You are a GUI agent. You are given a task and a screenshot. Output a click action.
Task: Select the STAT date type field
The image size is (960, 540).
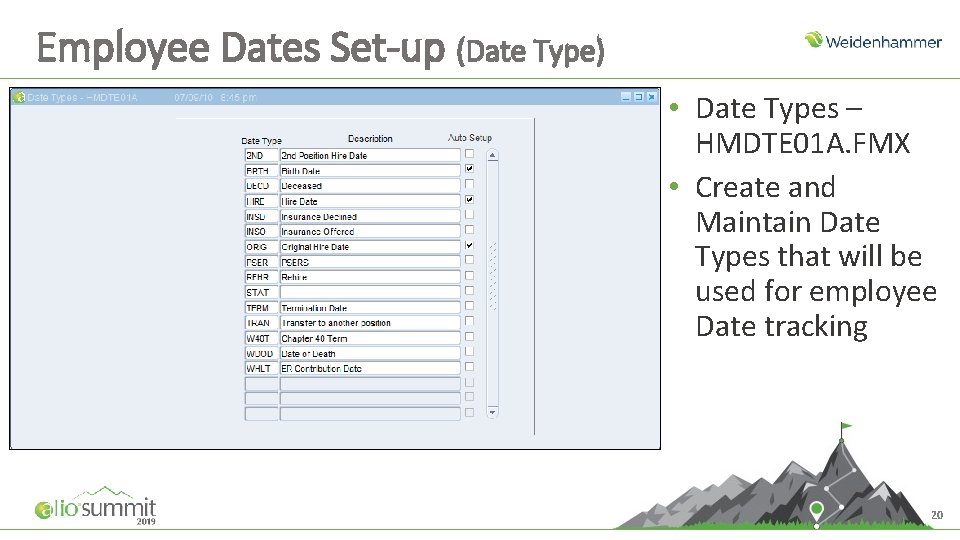[261, 292]
